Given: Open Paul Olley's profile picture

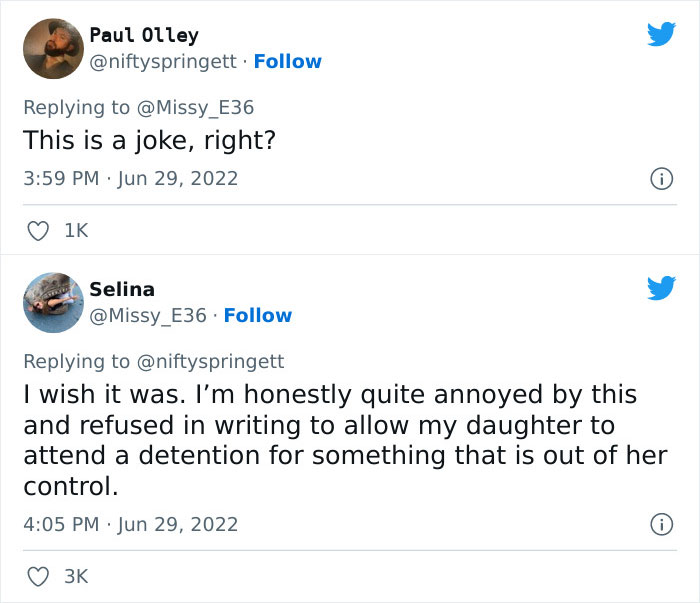Looking at the screenshot, I should coord(52,49).
